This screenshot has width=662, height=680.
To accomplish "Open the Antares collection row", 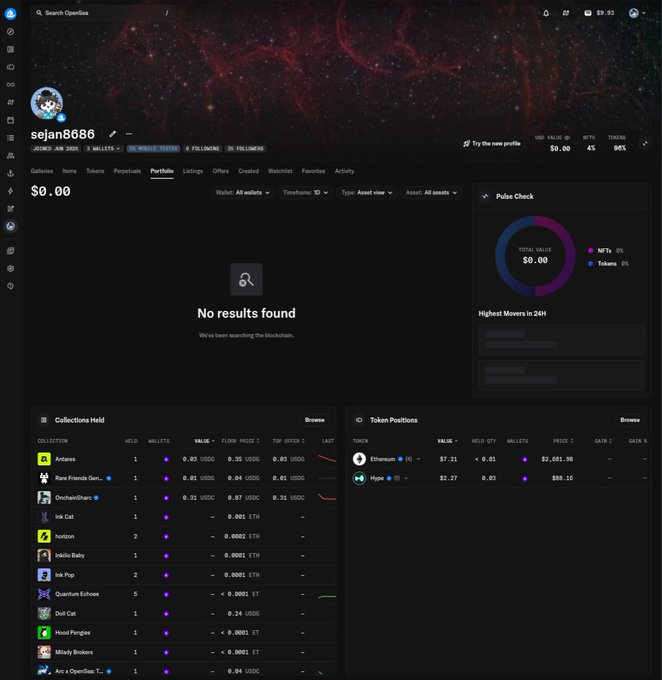I will point(186,459).
